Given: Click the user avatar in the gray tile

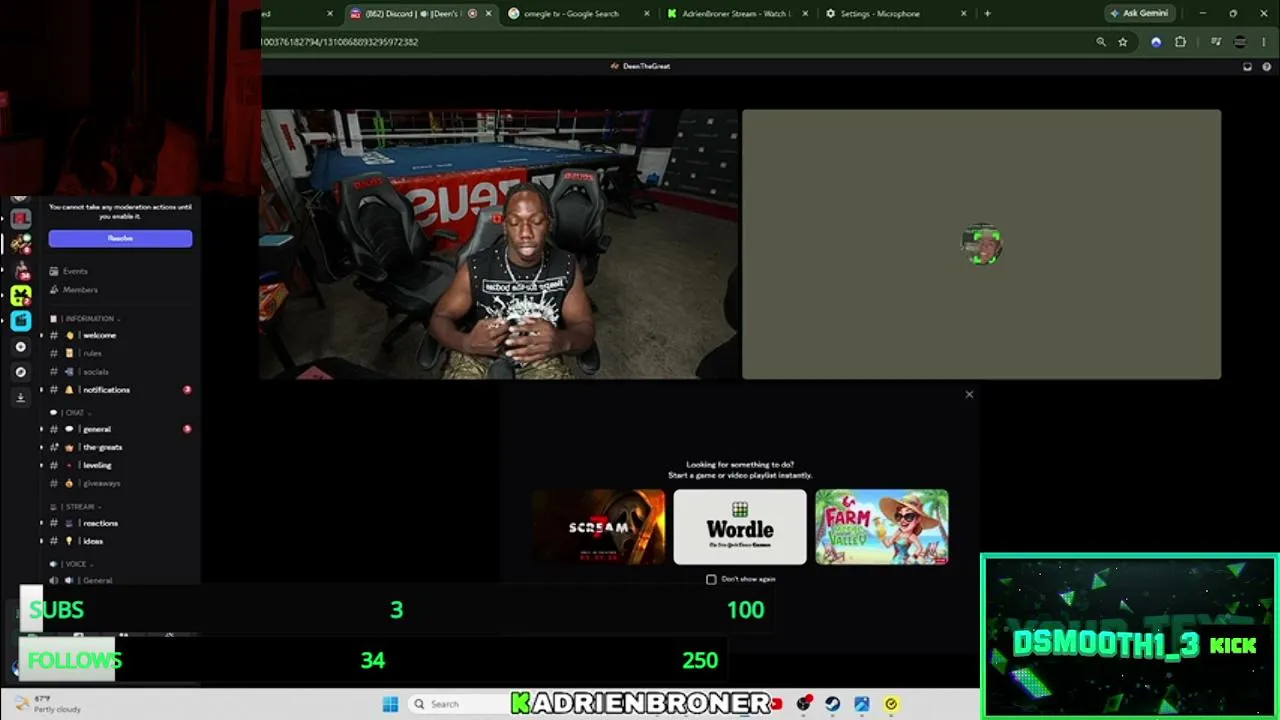Looking at the screenshot, I should tap(982, 245).
